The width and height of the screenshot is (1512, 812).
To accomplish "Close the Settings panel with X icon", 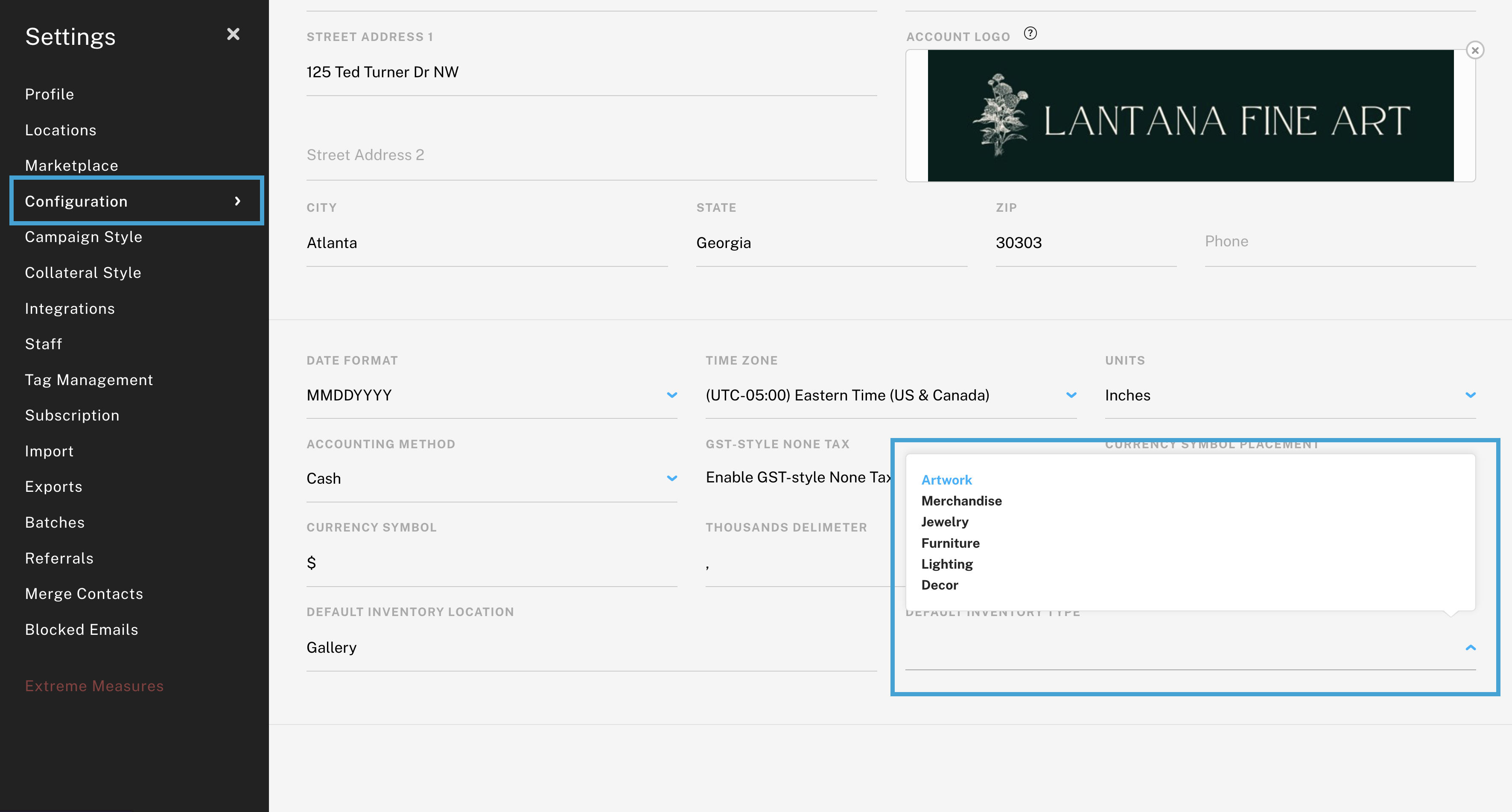I will [233, 34].
